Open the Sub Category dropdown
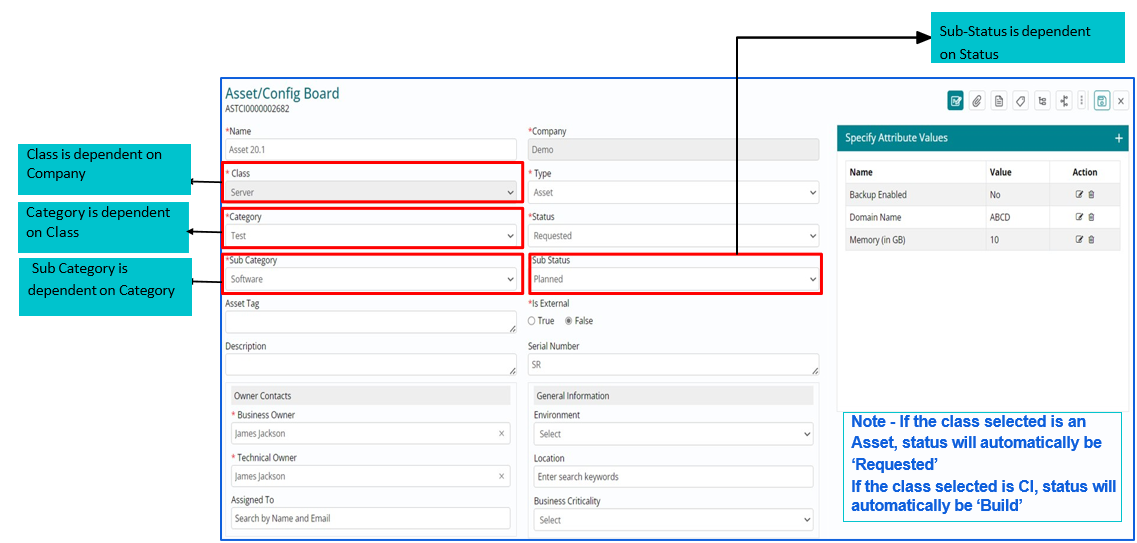The width and height of the screenshot is (1137, 543). click(x=371, y=280)
